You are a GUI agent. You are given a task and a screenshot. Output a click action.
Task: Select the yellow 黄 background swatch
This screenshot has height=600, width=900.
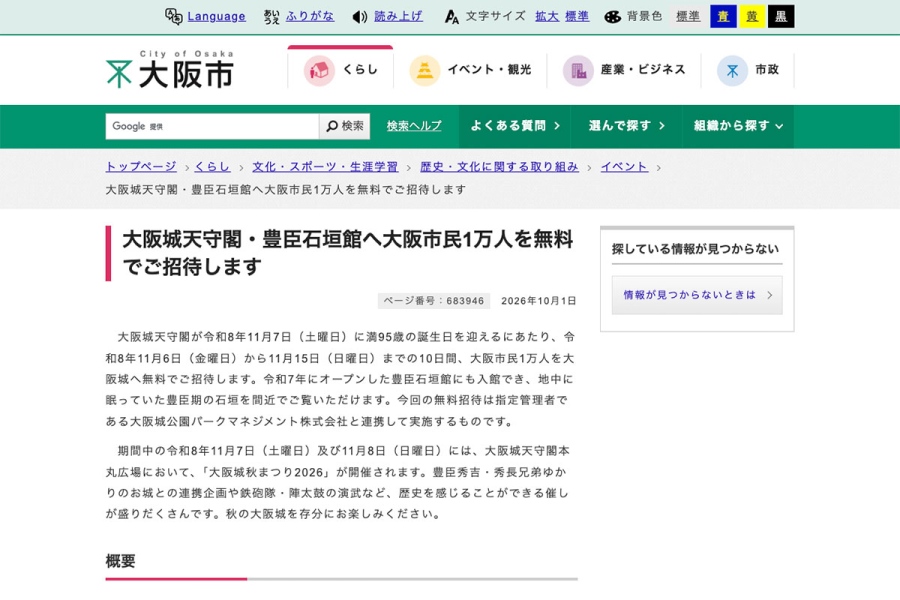click(x=752, y=17)
